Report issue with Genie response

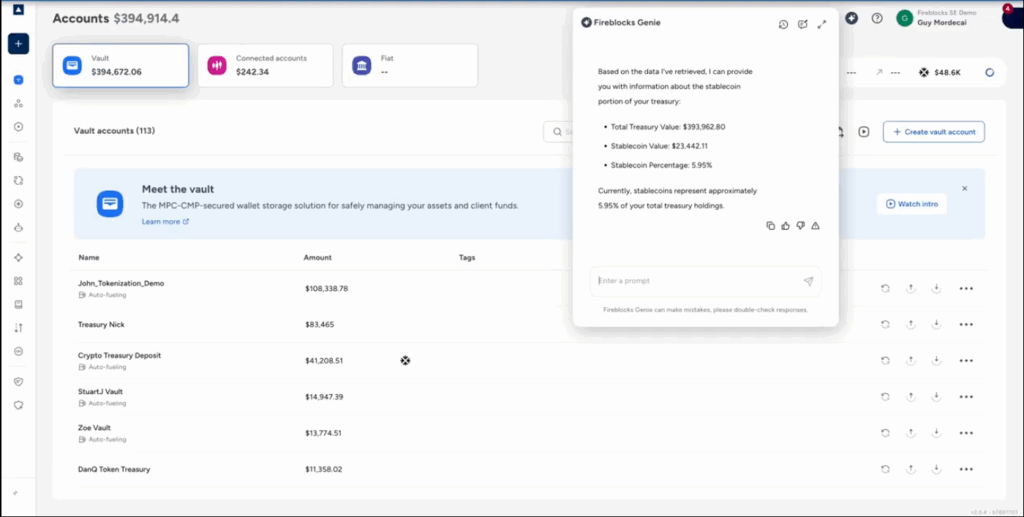point(816,226)
